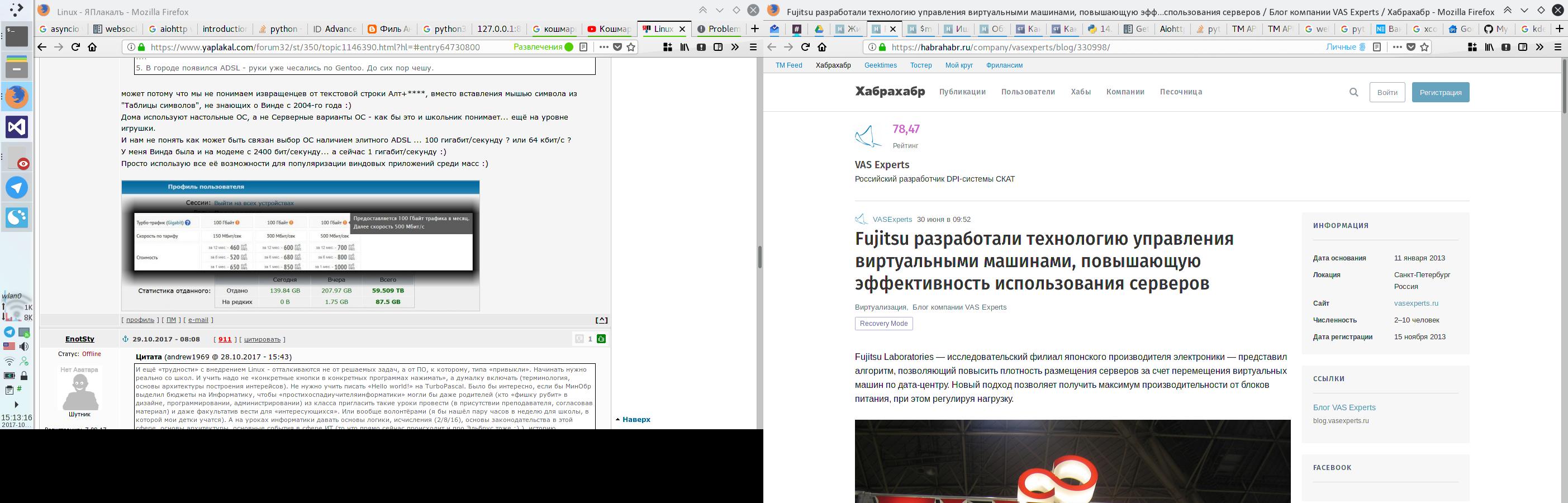Open the Visual Studio Code dock icon
The height and width of the screenshot is (503, 1568).
pyautogui.click(x=16, y=127)
